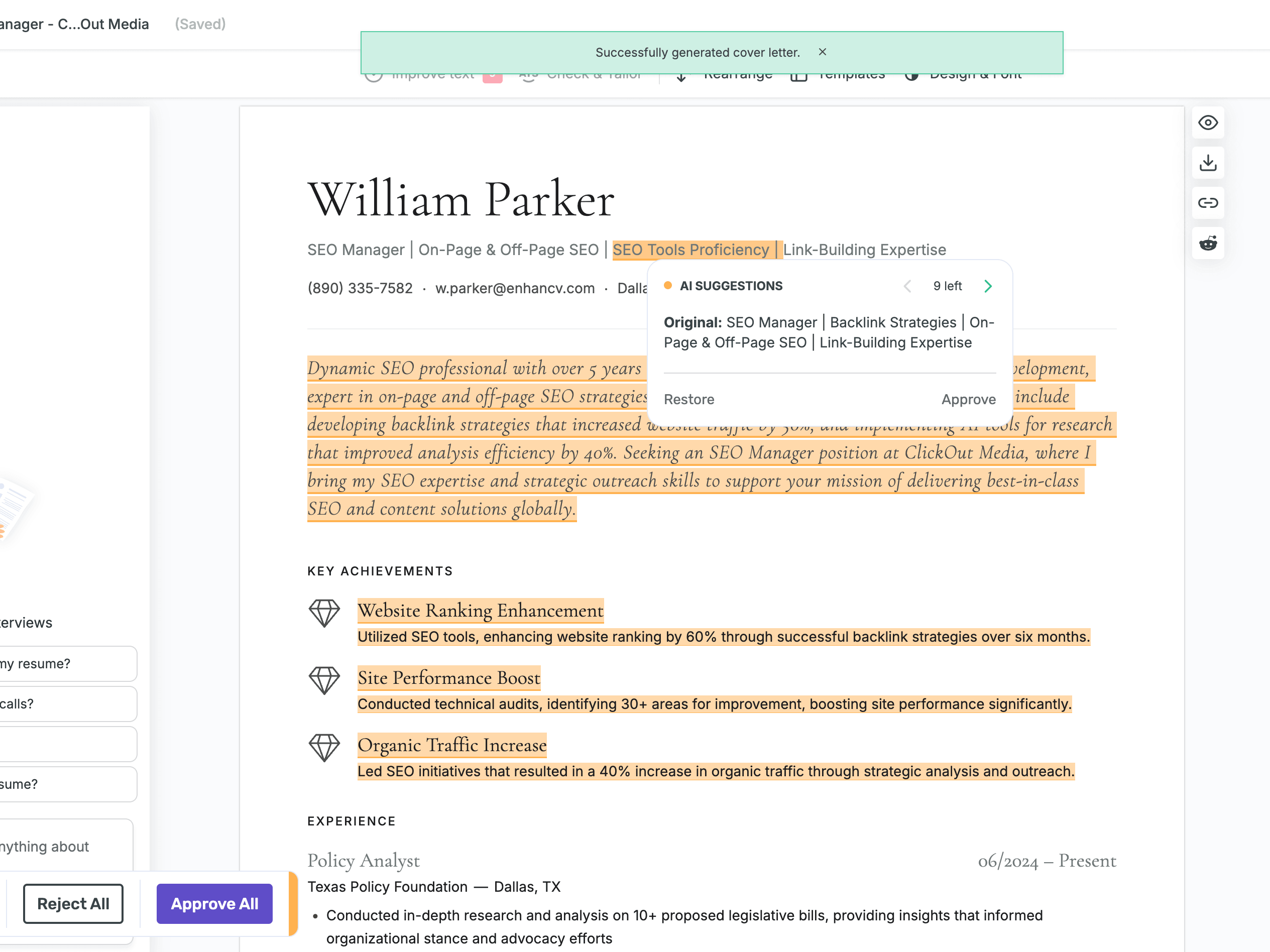
Task: Download the resume file
Action: click(x=1207, y=163)
